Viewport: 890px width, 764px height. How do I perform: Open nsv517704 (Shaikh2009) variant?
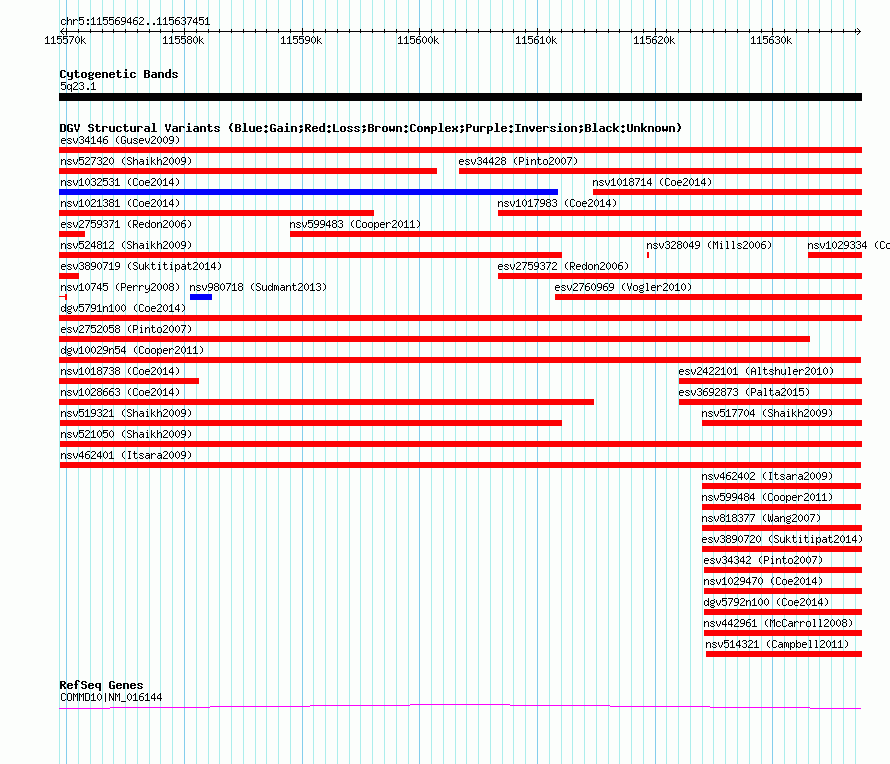click(x=767, y=413)
